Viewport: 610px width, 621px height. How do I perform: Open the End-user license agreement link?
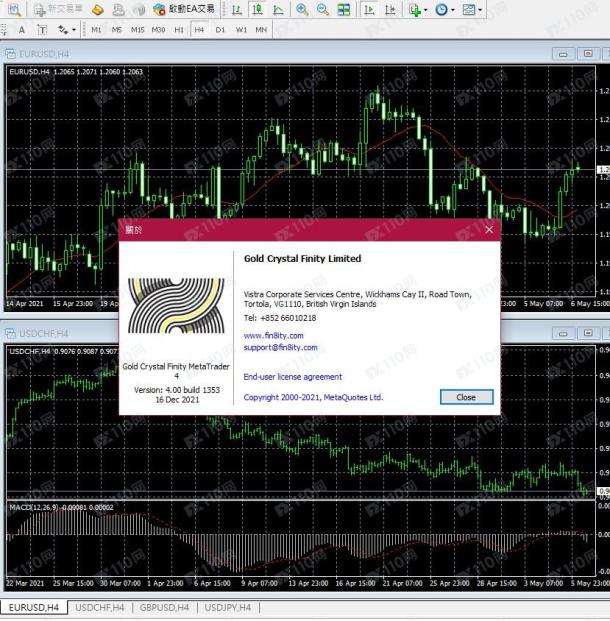pos(293,377)
